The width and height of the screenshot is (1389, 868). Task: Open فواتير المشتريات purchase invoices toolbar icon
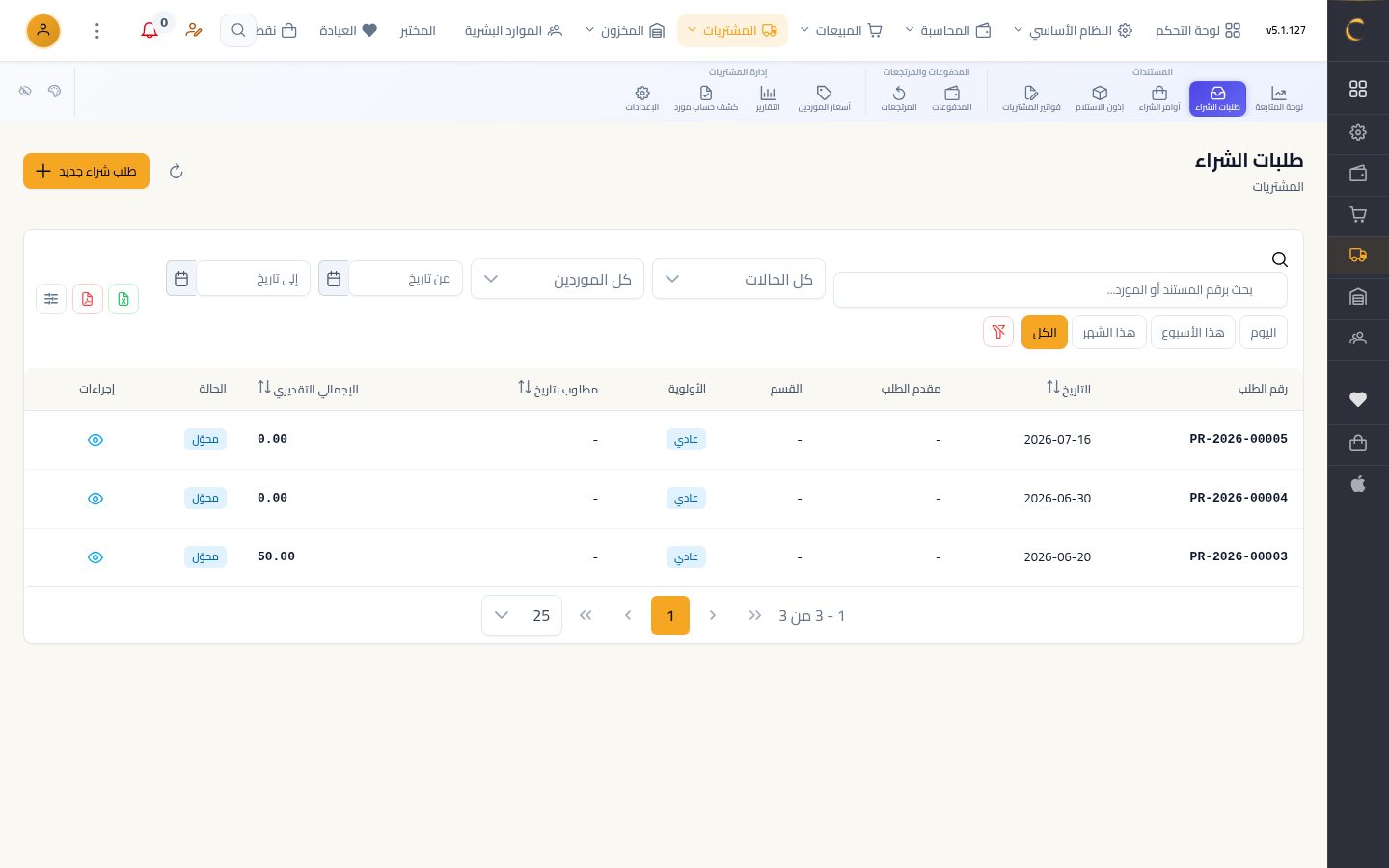pyautogui.click(x=1031, y=98)
